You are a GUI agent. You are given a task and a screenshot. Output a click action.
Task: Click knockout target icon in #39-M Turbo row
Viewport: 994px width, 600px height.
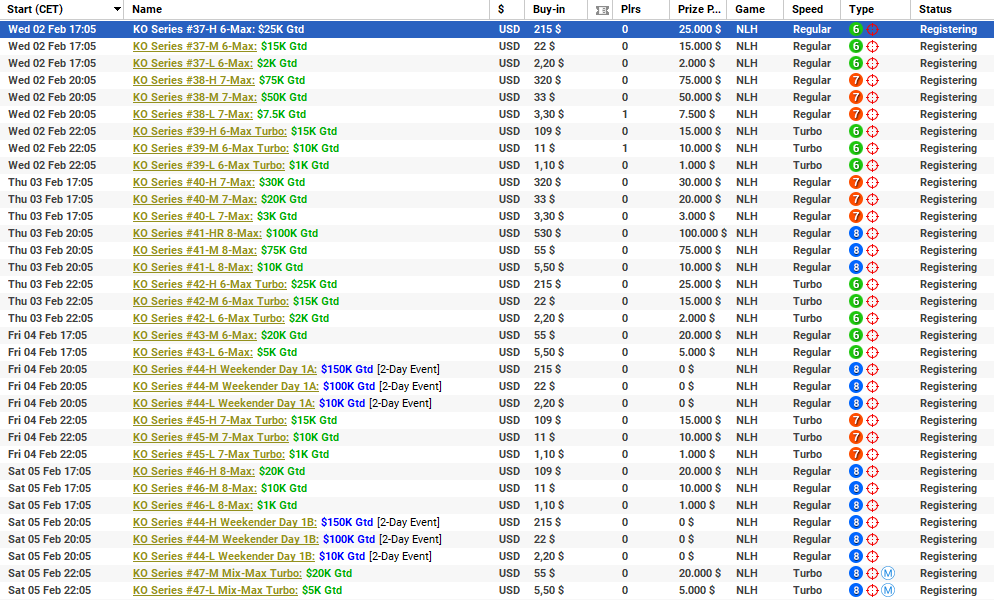tap(872, 148)
